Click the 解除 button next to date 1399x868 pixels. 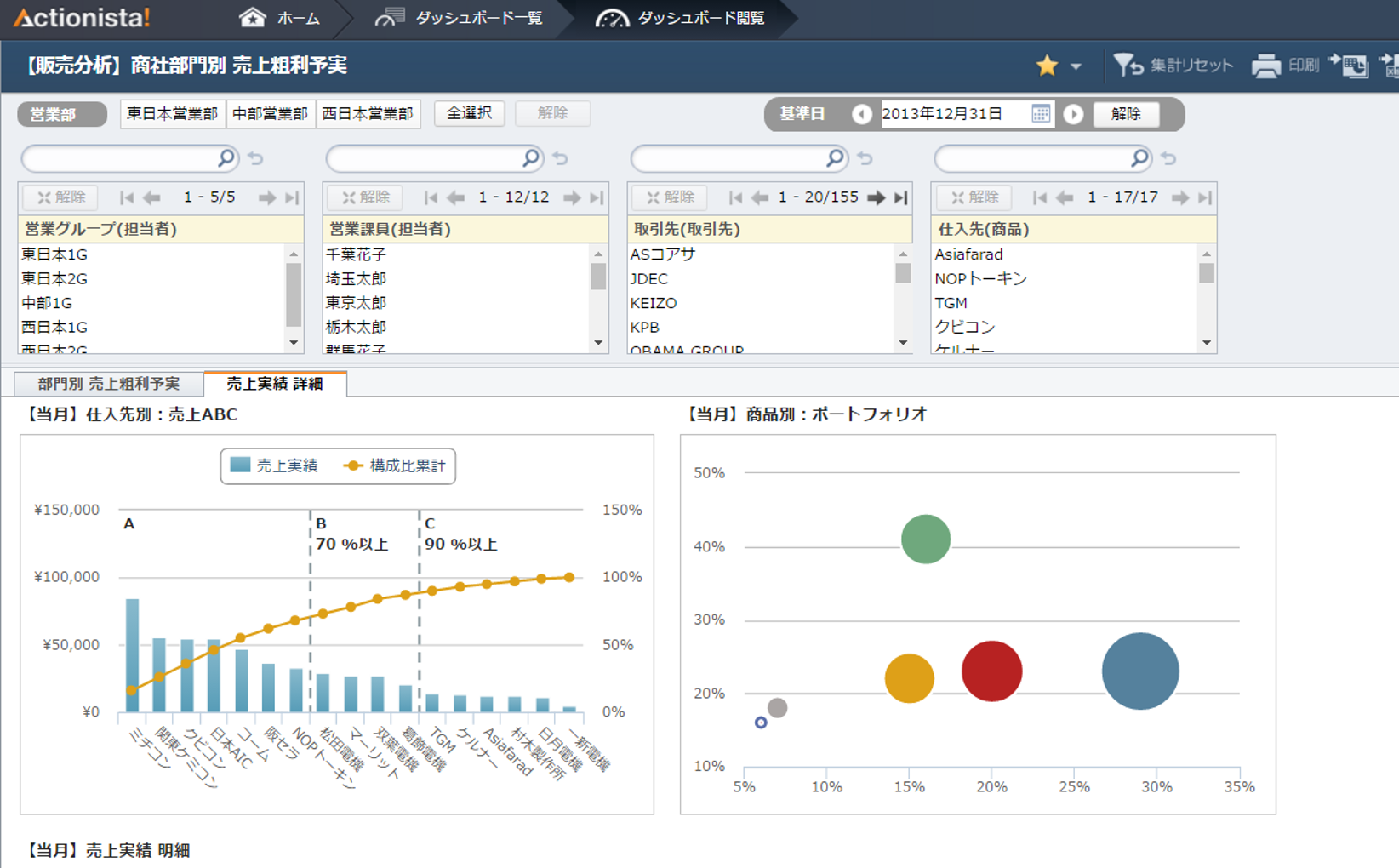[x=1126, y=114]
